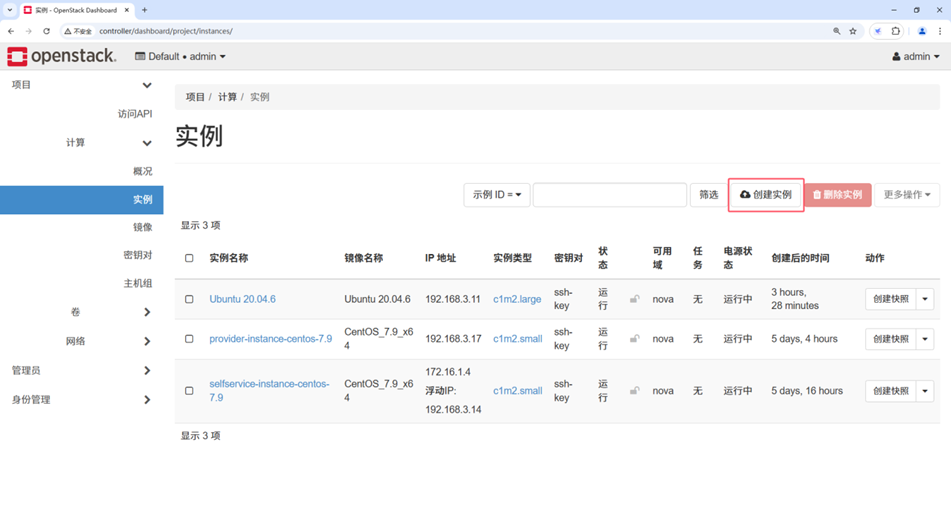Image resolution: width=951 pixels, height=515 pixels.
Task: Open the 更多操作 dropdown
Action: [907, 195]
